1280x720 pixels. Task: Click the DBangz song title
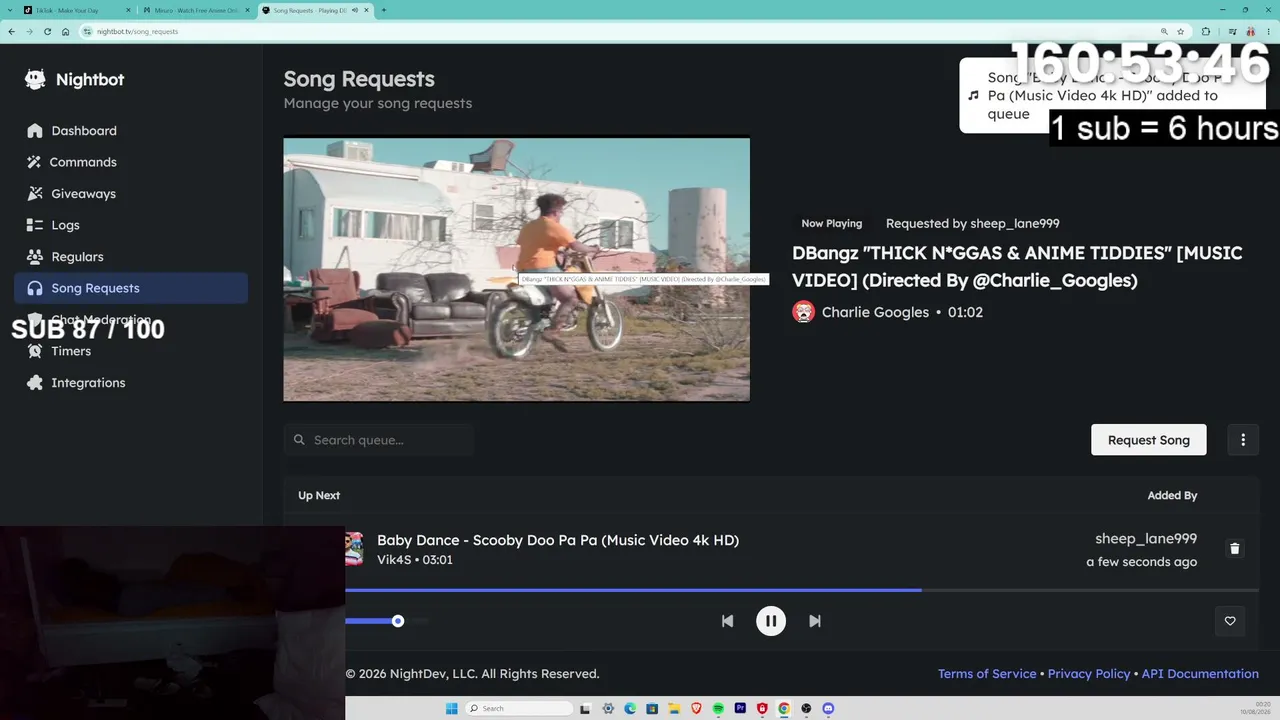(x=1017, y=267)
